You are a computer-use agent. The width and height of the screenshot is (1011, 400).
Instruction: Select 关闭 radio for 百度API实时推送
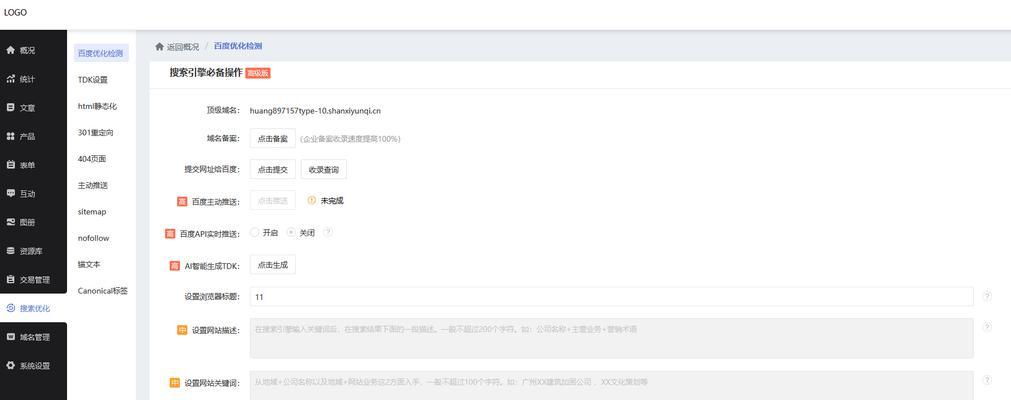click(x=291, y=232)
